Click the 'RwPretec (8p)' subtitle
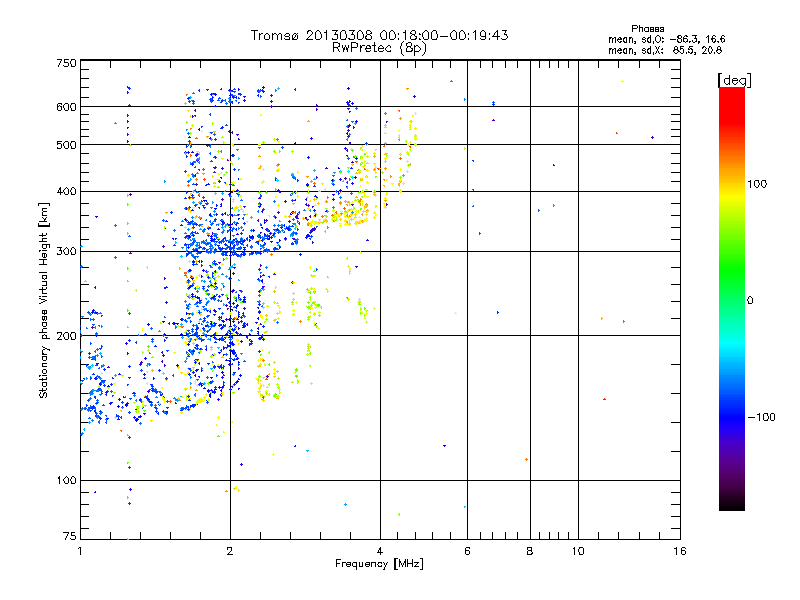This screenshot has width=800, height=600. click(379, 48)
